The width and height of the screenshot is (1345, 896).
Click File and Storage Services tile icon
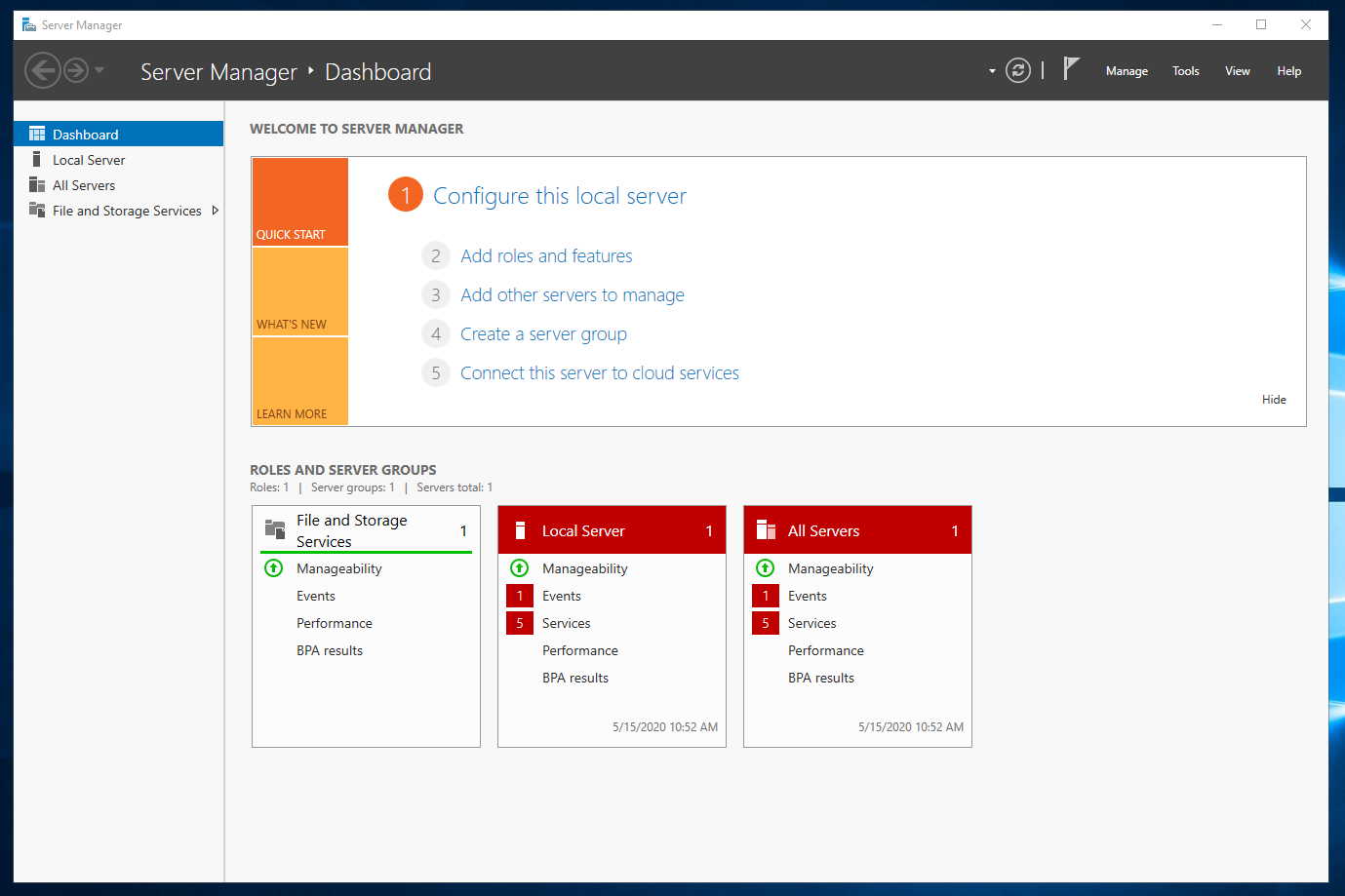tap(275, 529)
